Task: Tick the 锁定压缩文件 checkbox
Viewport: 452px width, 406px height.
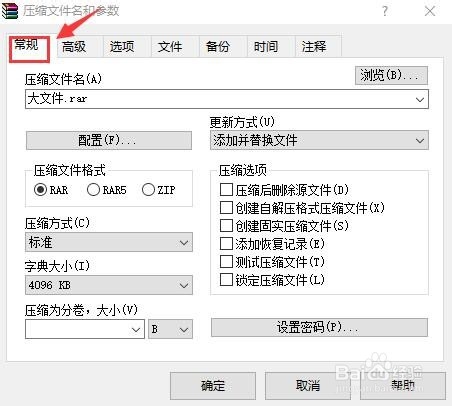Action: [x=226, y=279]
